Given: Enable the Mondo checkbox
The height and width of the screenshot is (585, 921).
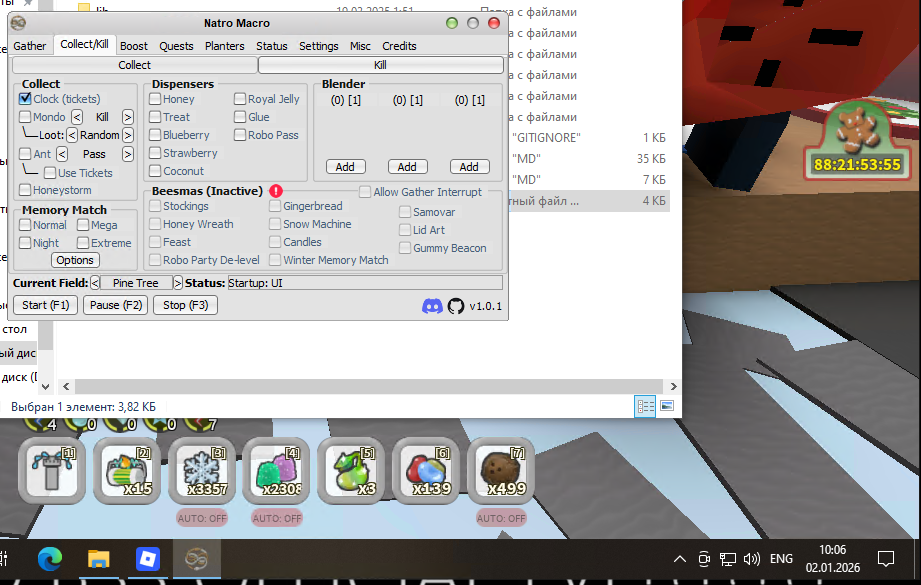Looking at the screenshot, I should [25, 117].
